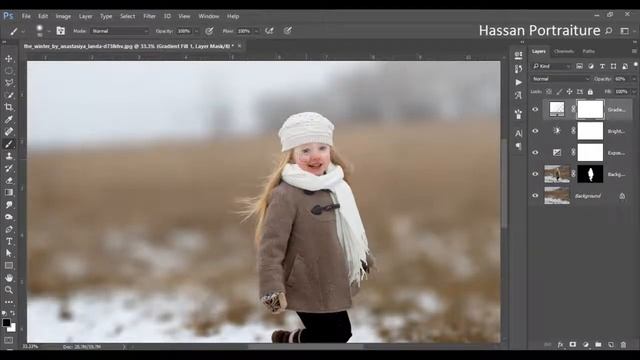The width and height of the screenshot is (640, 360).
Task: Open the Filter menu
Action: 149,16
